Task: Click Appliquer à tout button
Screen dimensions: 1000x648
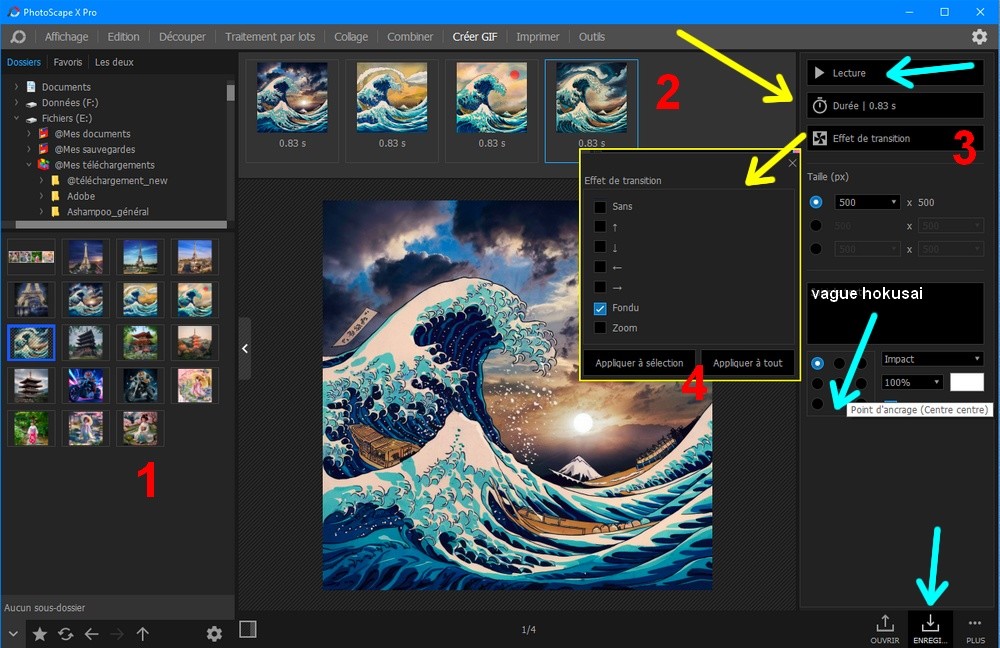Action: 747,363
